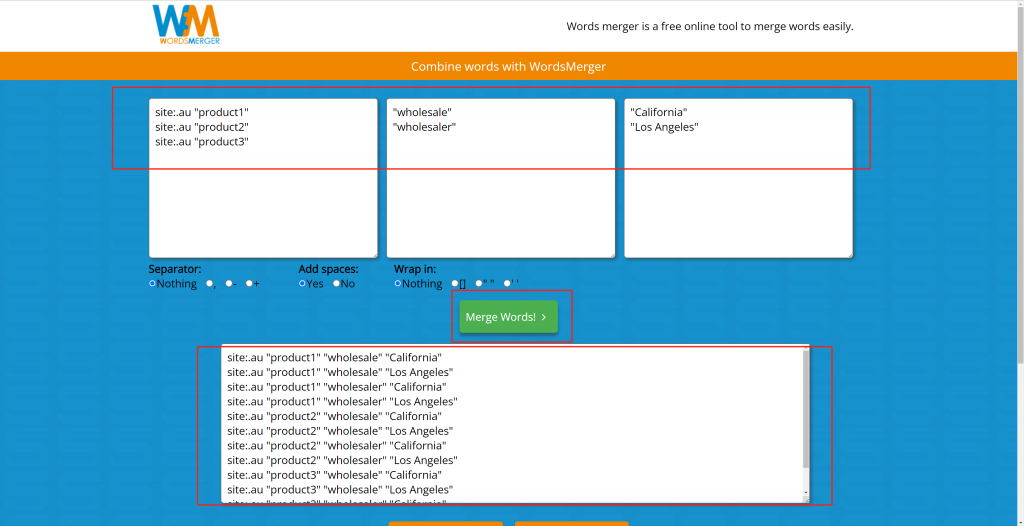
Task: Click the 'Separator:' label
Action: (175, 269)
